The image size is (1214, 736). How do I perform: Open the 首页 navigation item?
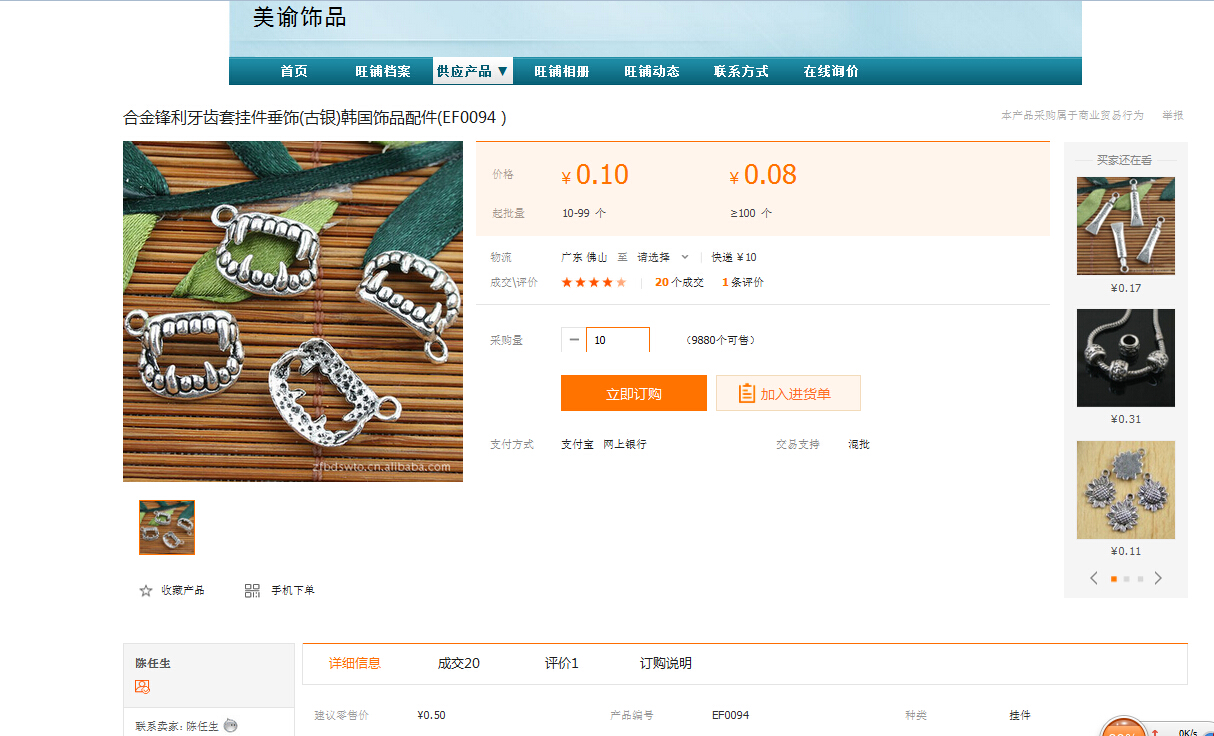(294, 71)
